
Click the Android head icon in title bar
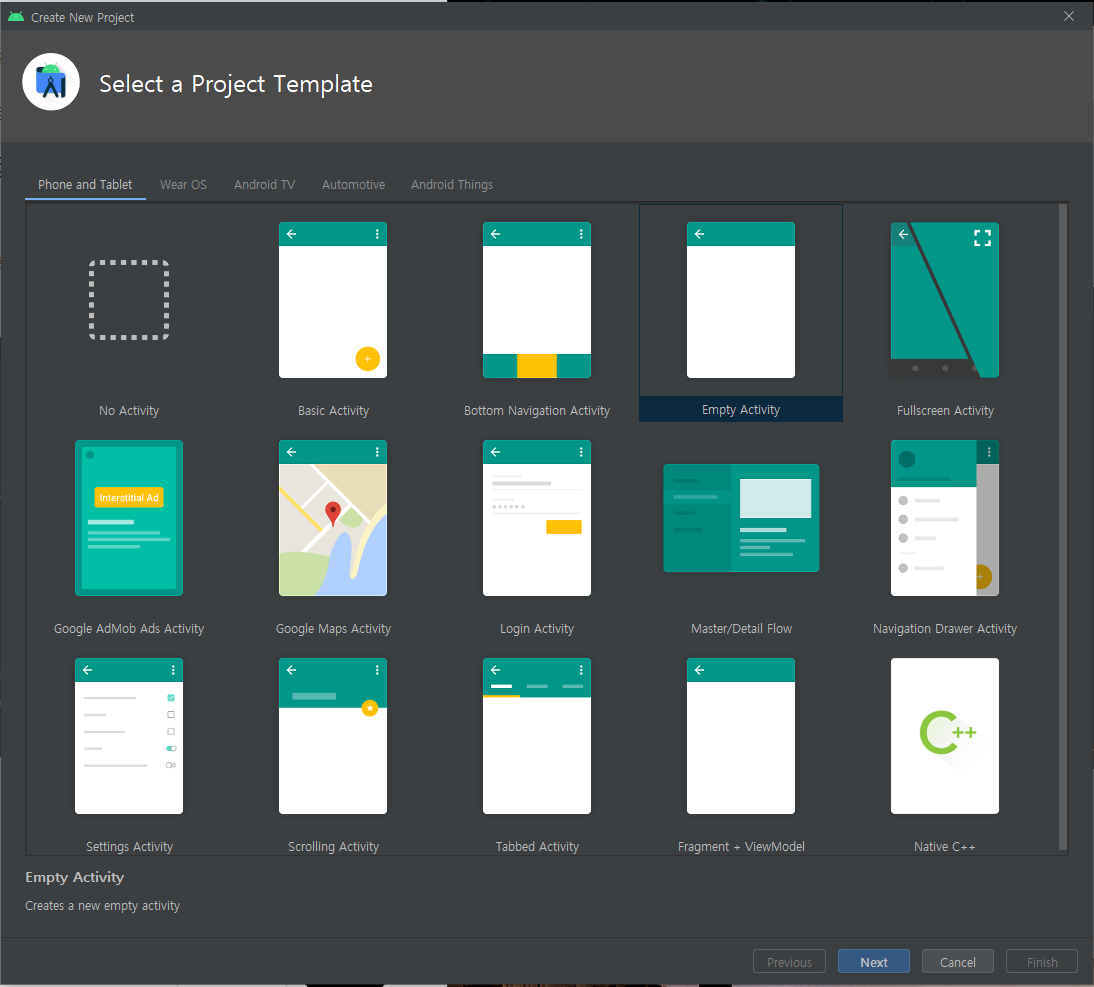tap(16, 17)
